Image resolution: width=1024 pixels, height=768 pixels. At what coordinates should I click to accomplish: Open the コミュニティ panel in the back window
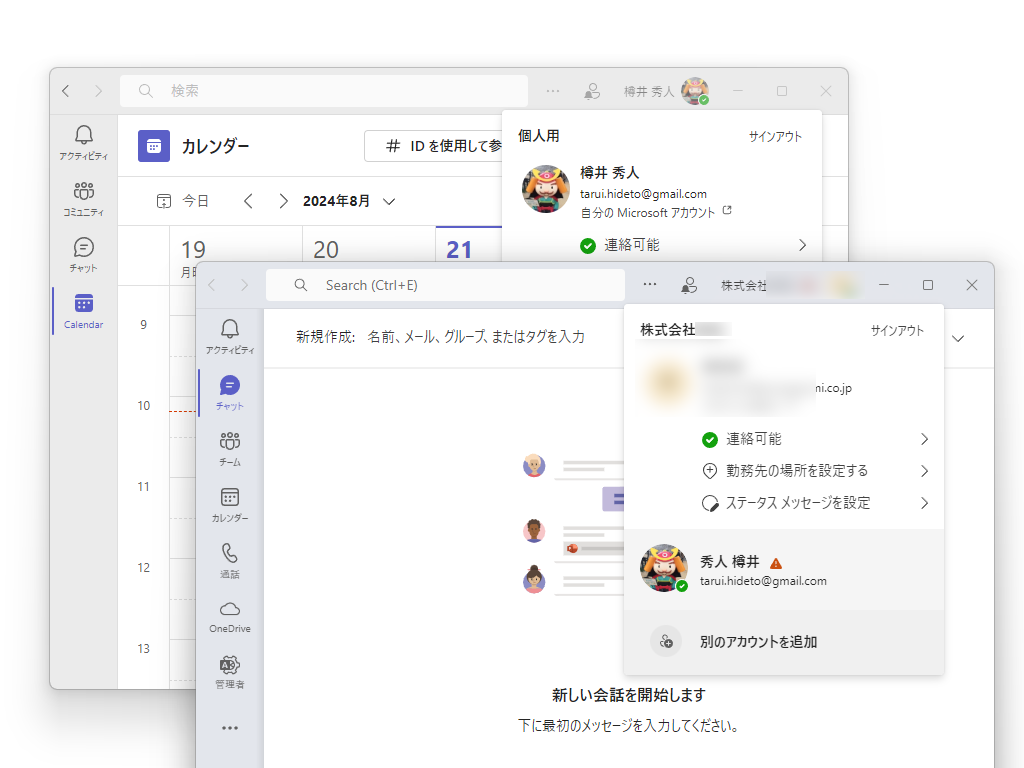click(x=82, y=198)
